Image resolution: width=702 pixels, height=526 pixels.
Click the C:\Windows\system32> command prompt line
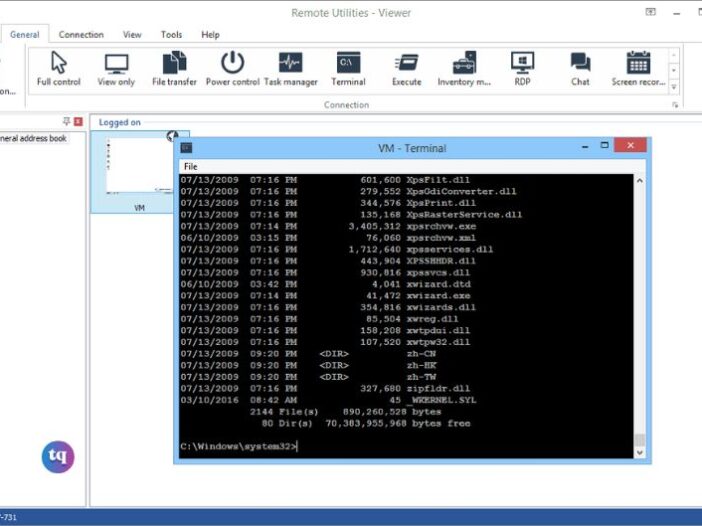(x=238, y=446)
